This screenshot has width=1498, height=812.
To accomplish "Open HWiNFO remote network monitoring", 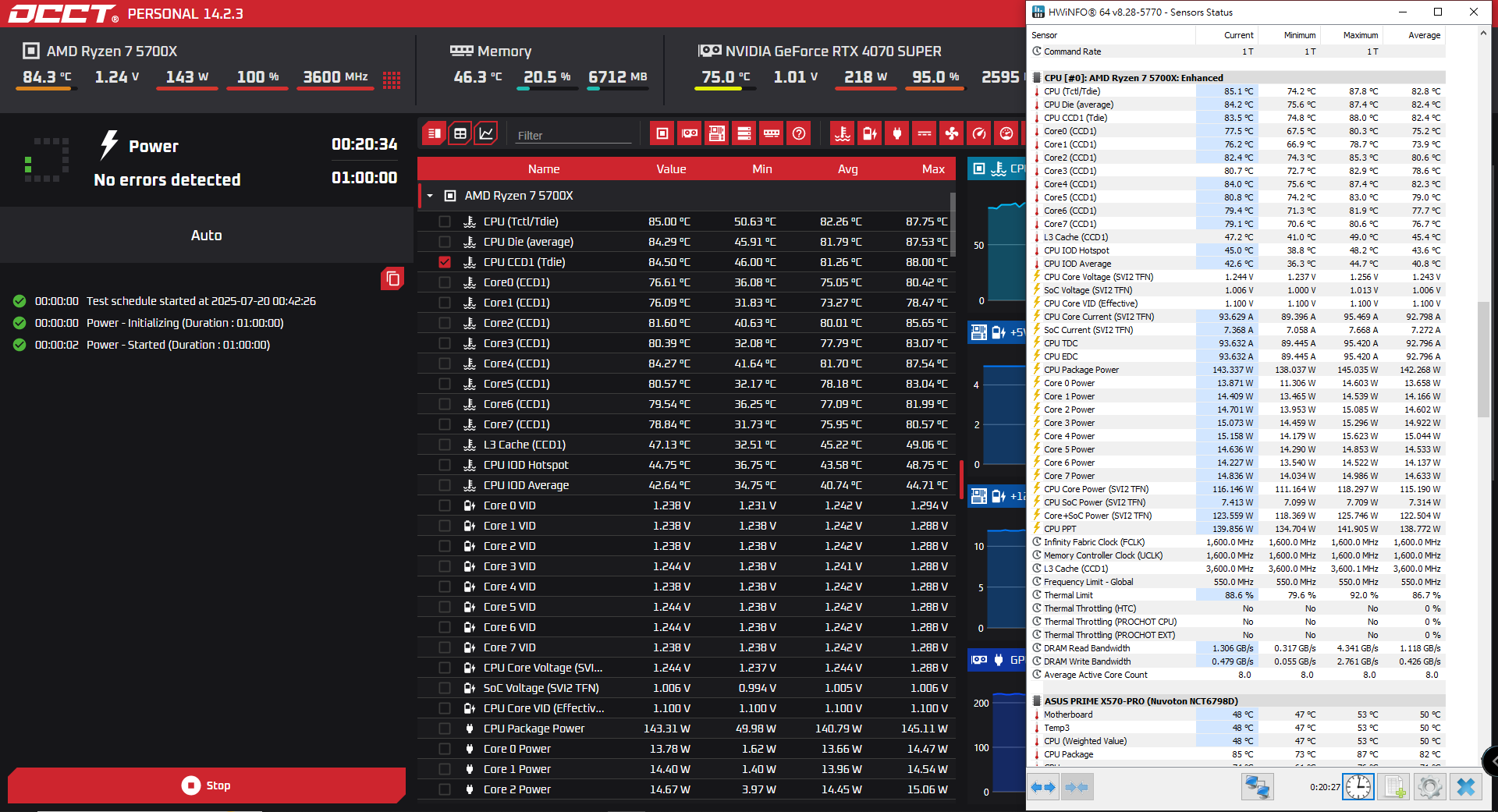I will 1258,787.
